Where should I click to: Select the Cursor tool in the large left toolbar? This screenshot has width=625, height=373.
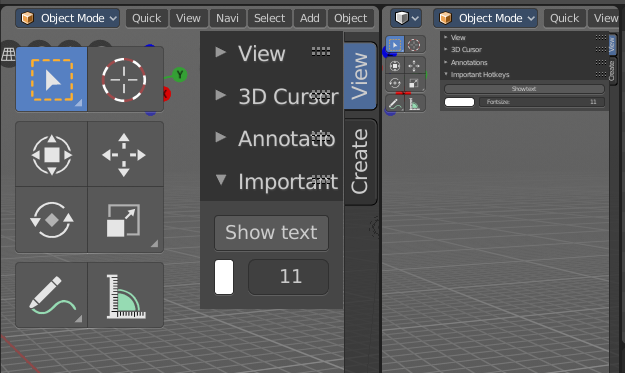coord(125,79)
